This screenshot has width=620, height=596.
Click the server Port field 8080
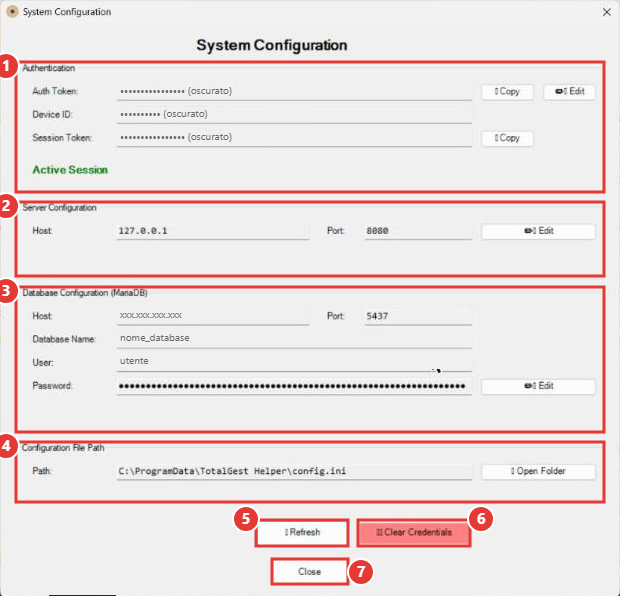[x=418, y=231]
